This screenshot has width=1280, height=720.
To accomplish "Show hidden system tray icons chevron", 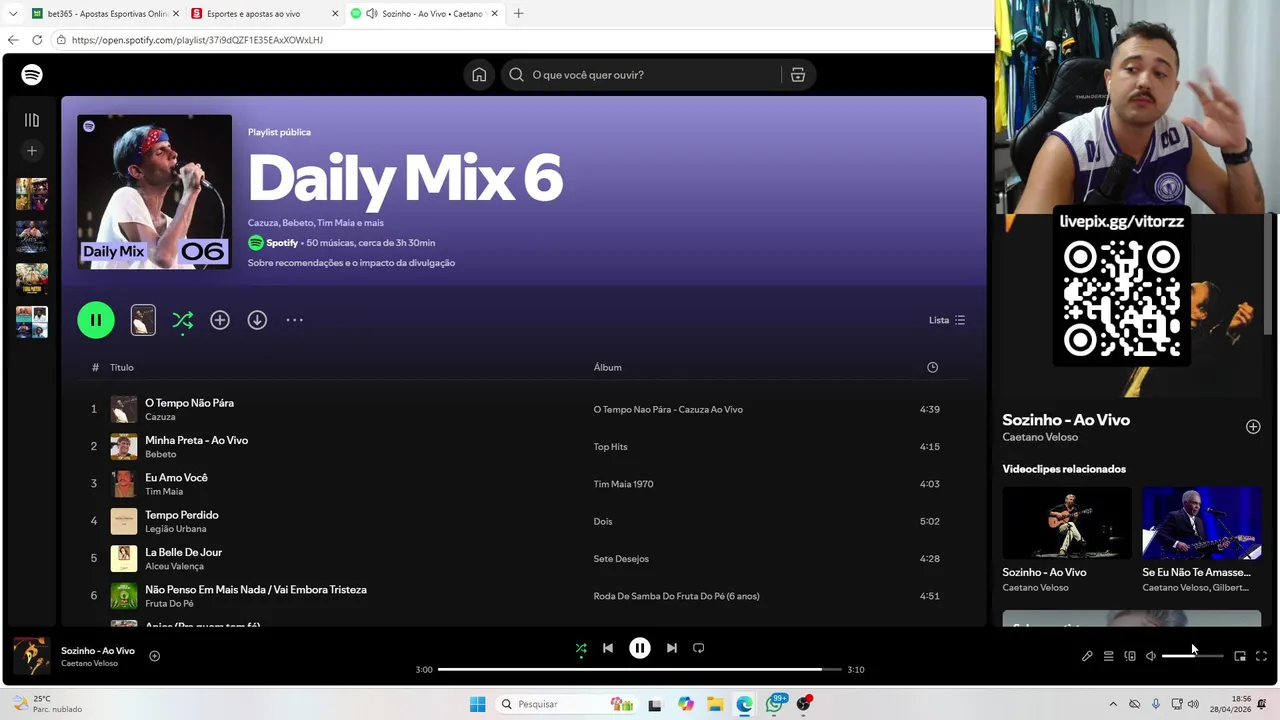I will 1113,704.
